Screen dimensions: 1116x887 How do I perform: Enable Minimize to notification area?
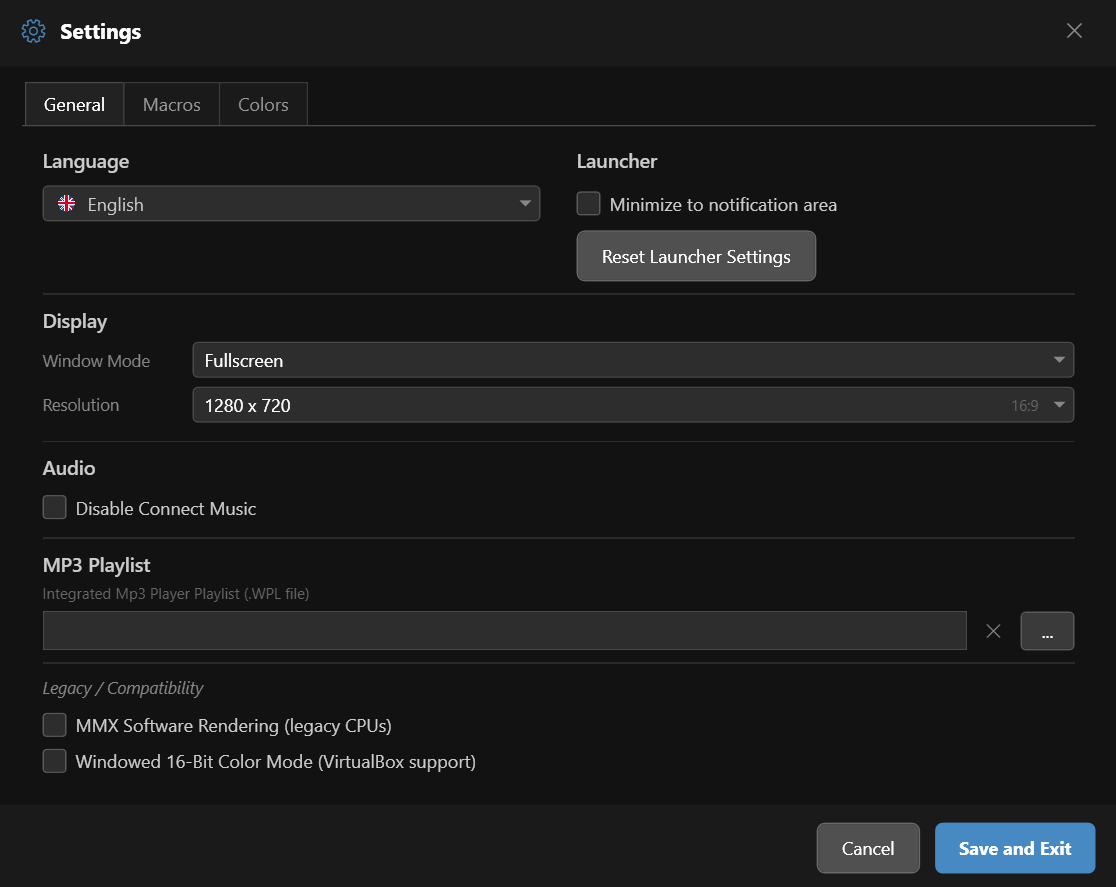[x=589, y=204]
